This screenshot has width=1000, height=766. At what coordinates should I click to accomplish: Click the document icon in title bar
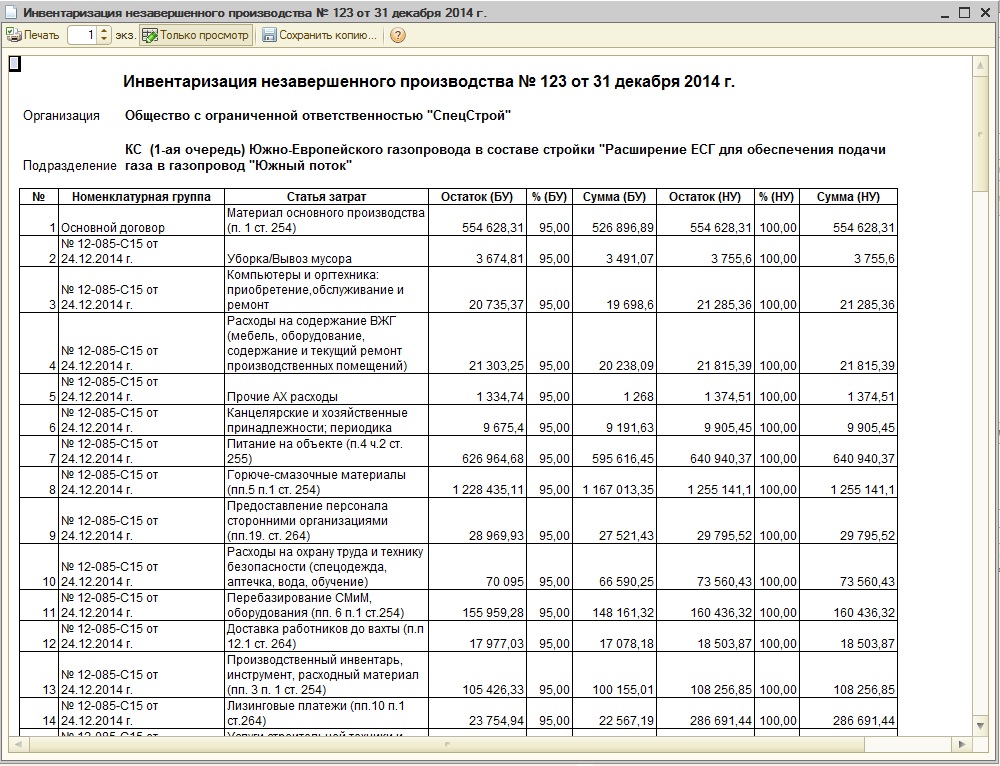[x=10, y=11]
